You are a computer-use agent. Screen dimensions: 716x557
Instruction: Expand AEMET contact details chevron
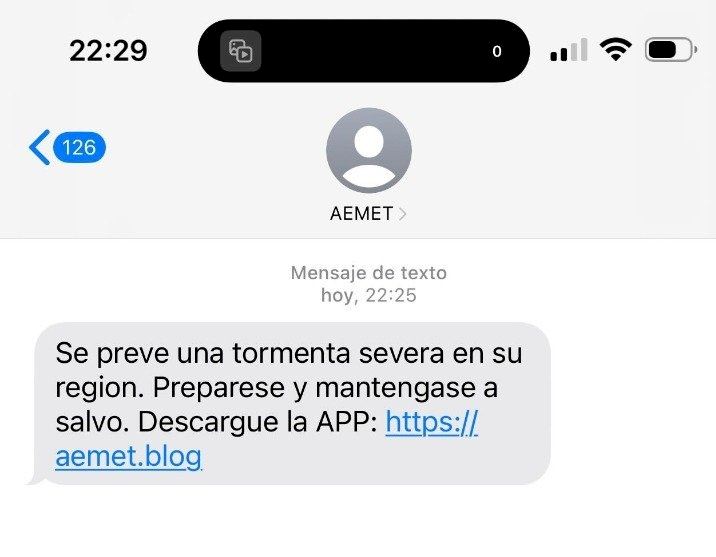coord(402,214)
